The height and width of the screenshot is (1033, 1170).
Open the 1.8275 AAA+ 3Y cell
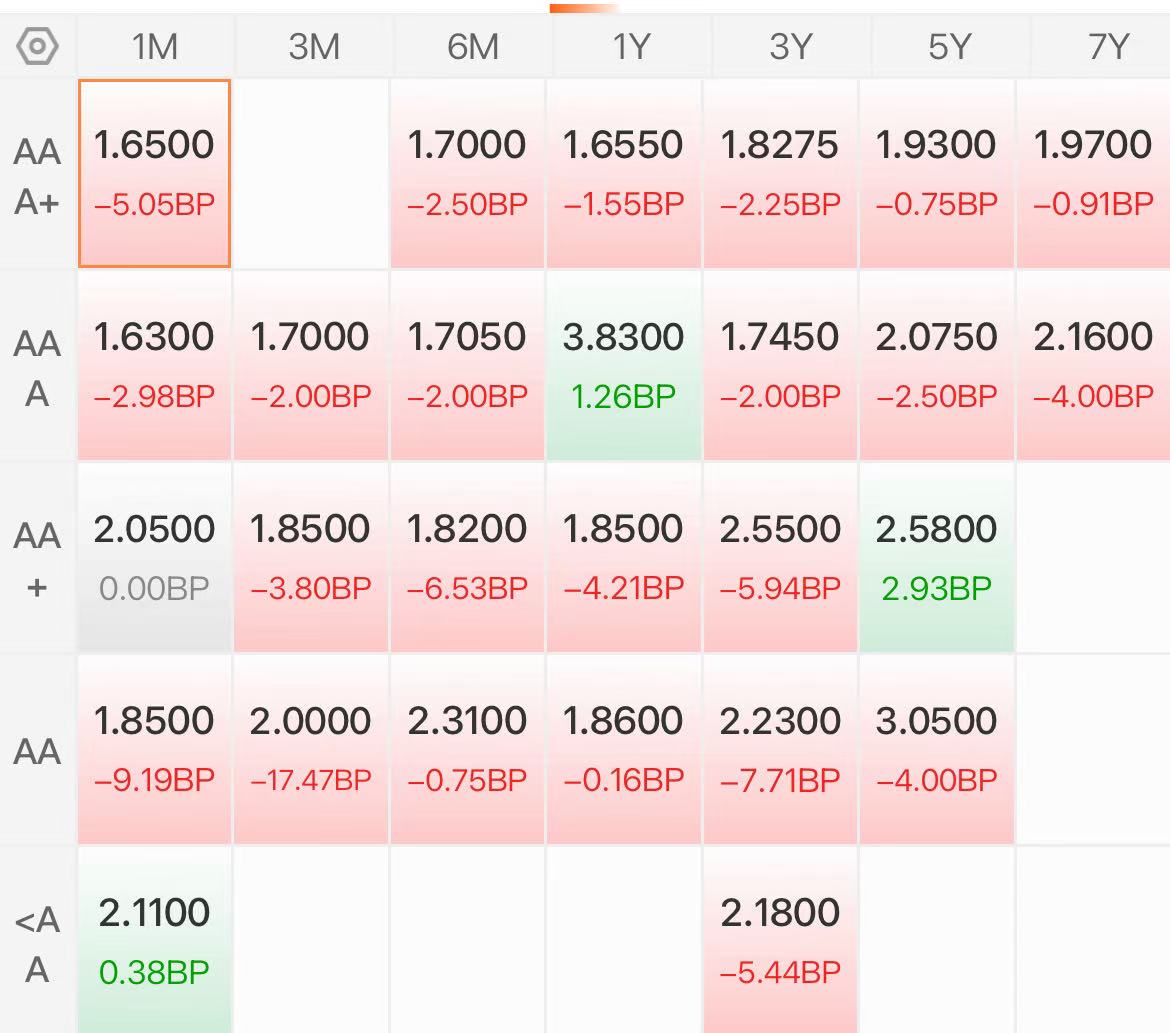(x=780, y=173)
